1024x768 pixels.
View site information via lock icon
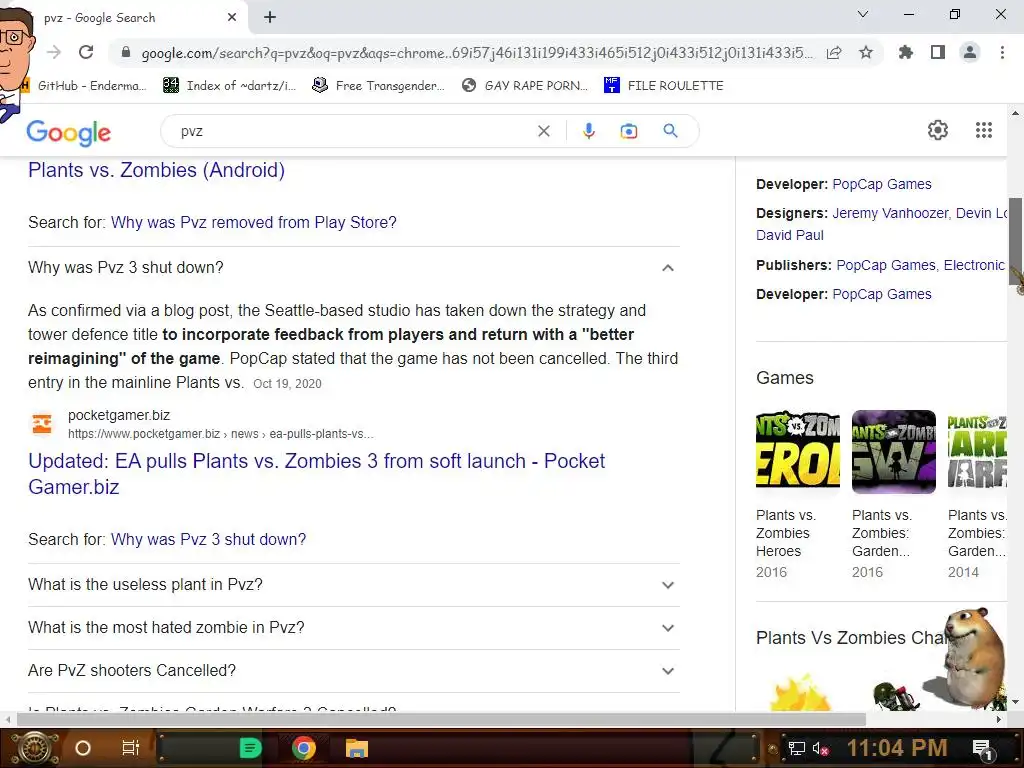point(126,52)
